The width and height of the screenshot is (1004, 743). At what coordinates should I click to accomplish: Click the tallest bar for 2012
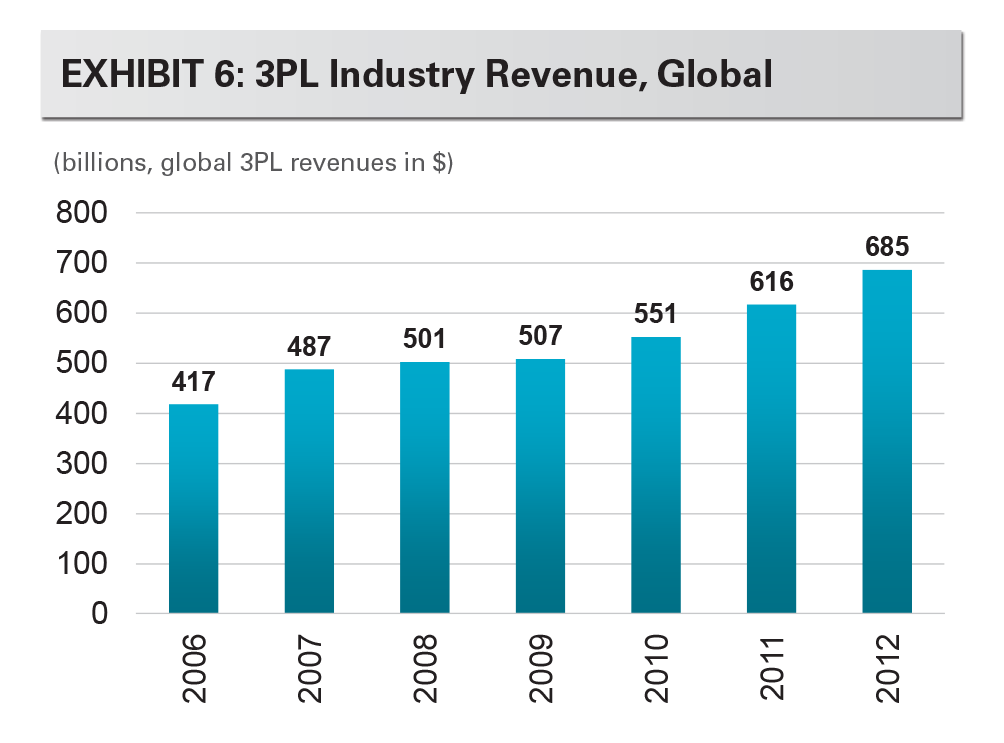886,441
